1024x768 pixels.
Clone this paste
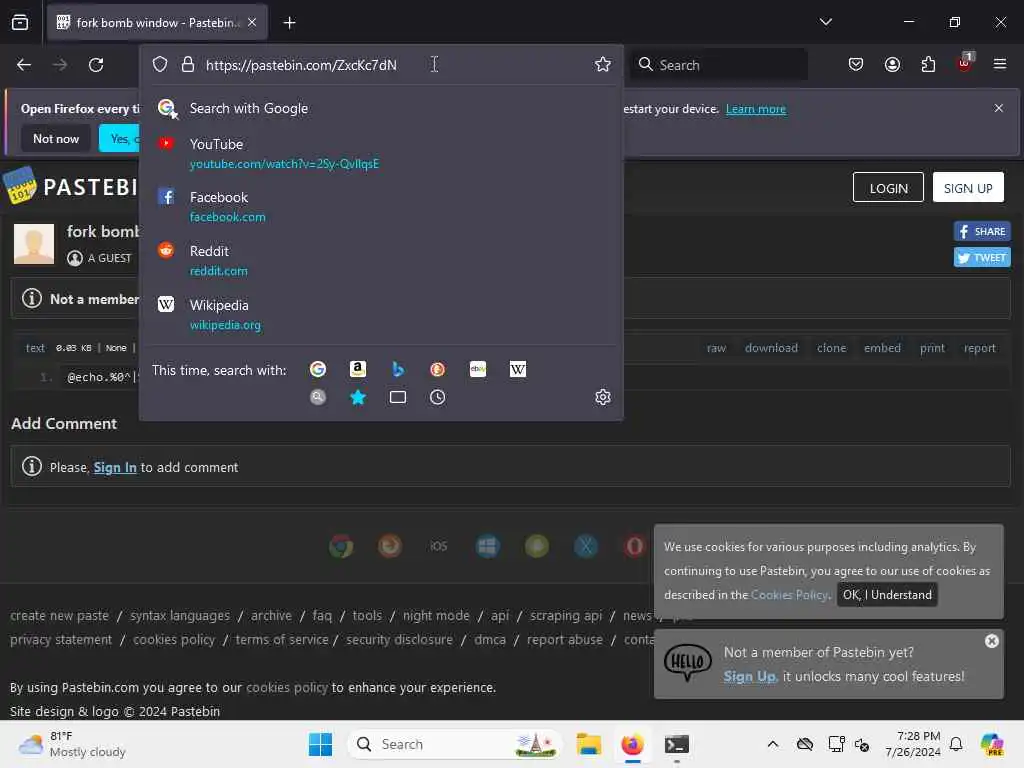click(x=831, y=348)
